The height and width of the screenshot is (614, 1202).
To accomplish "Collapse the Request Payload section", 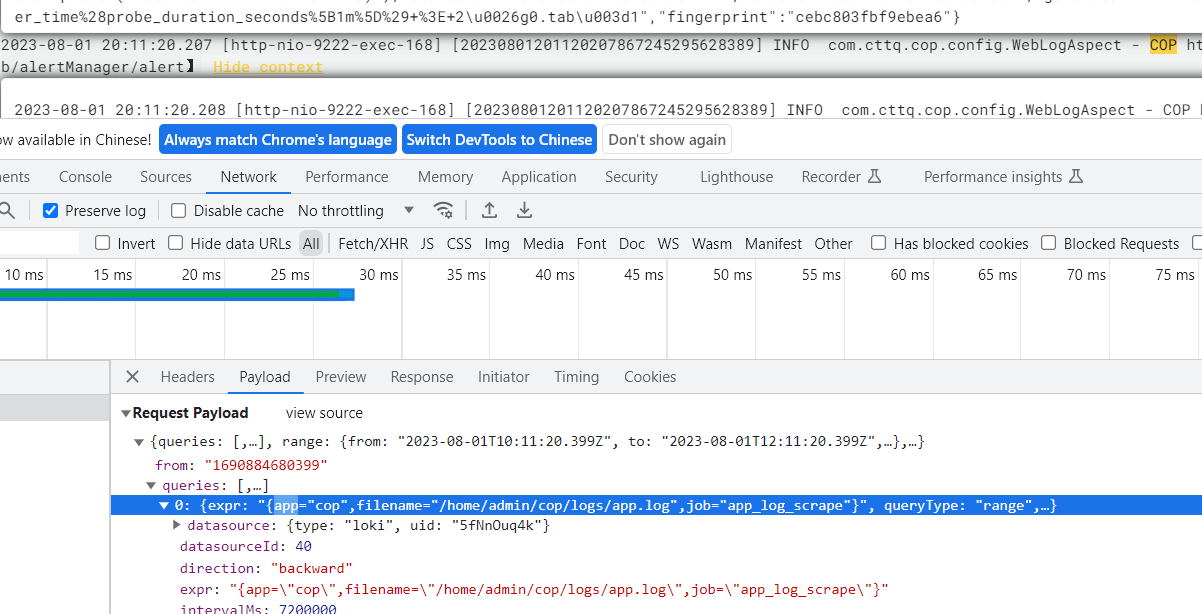I will click(126, 412).
